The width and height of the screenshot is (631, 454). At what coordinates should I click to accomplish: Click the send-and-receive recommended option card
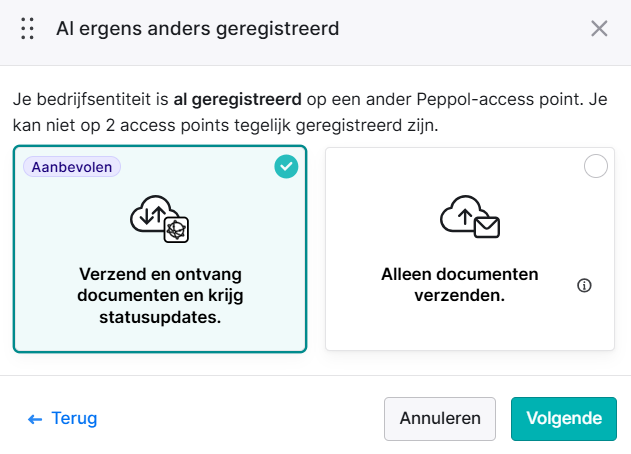(x=160, y=249)
